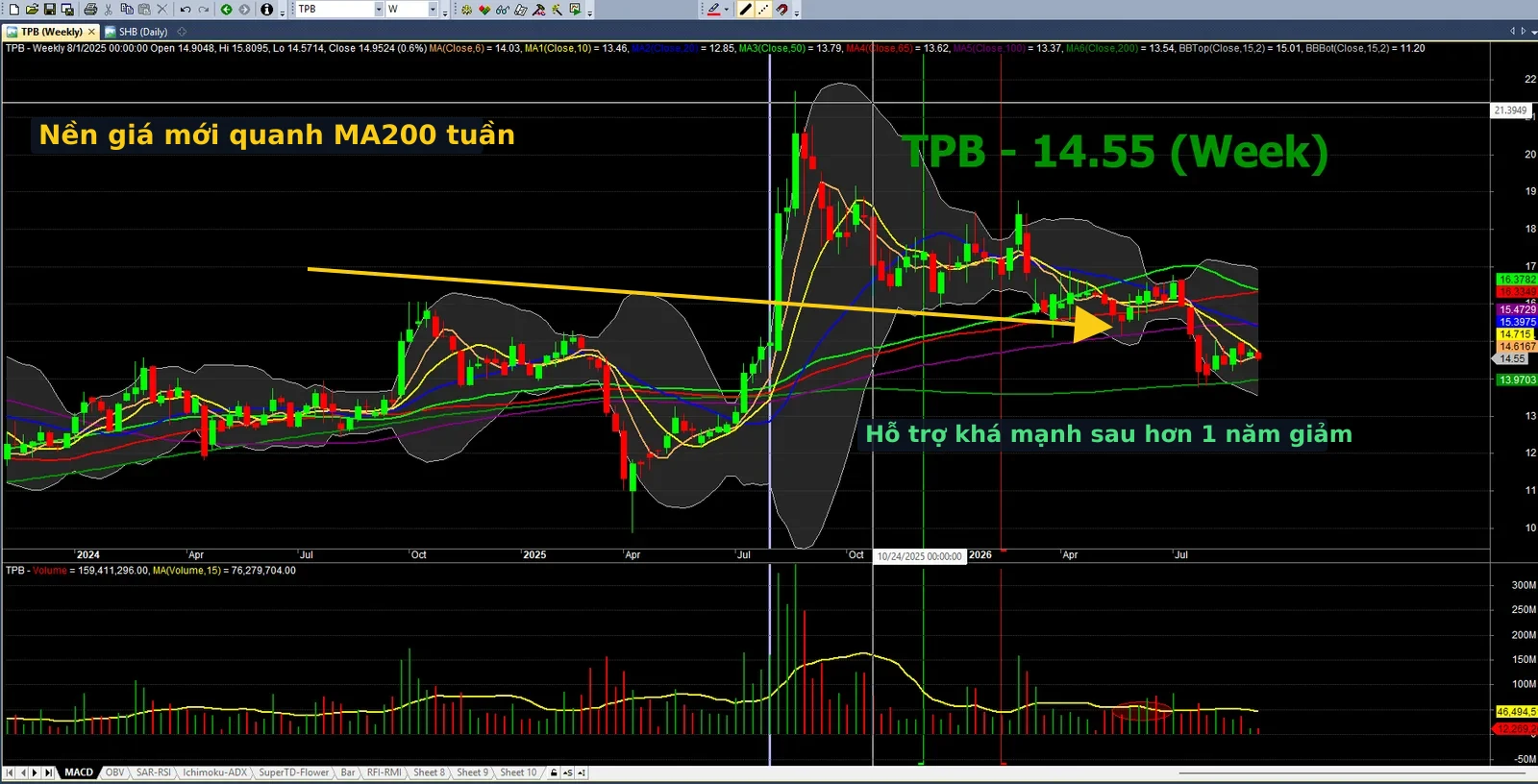Create a new document with the New icon
Screen dimensions: 1538x784
(x=13, y=10)
